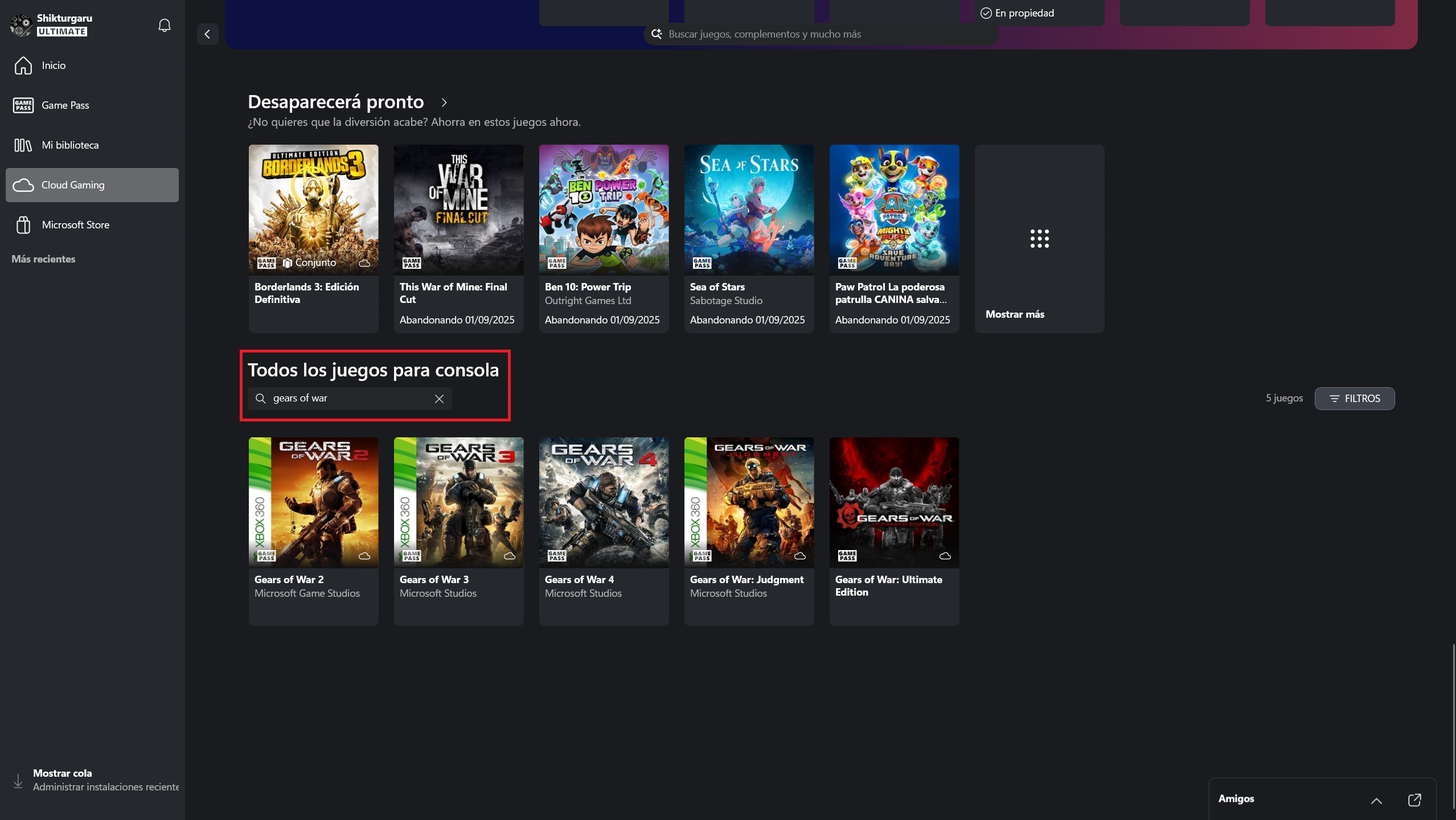The width and height of the screenshot is (1456, 820).
Task: Click the Shikturgaru profile avatar
Action: click(x=21, y=25)
